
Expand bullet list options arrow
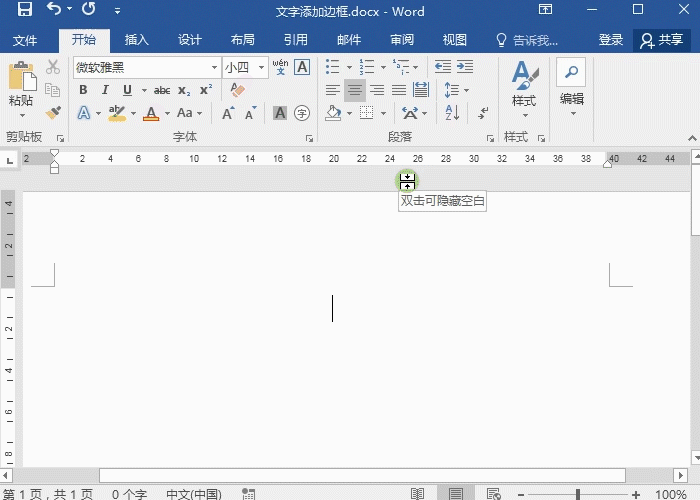(x=350, y=67)
